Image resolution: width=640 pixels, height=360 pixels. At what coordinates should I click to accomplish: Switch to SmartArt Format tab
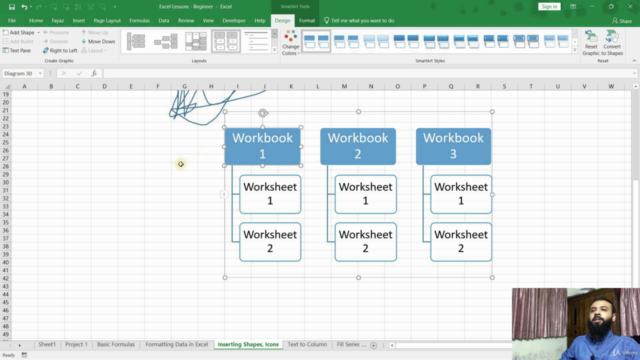click(x=307, y=20)
